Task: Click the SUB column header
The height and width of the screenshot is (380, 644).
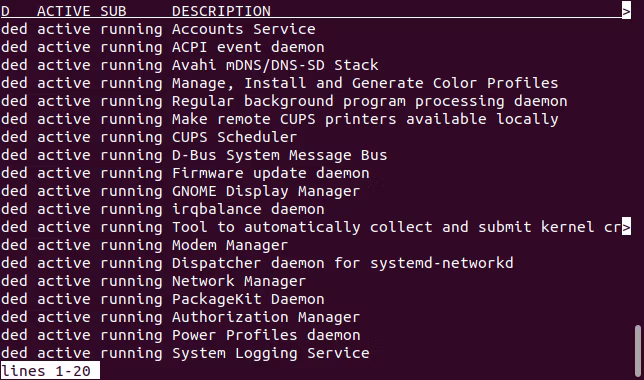Action: click(x=113, y=11)
